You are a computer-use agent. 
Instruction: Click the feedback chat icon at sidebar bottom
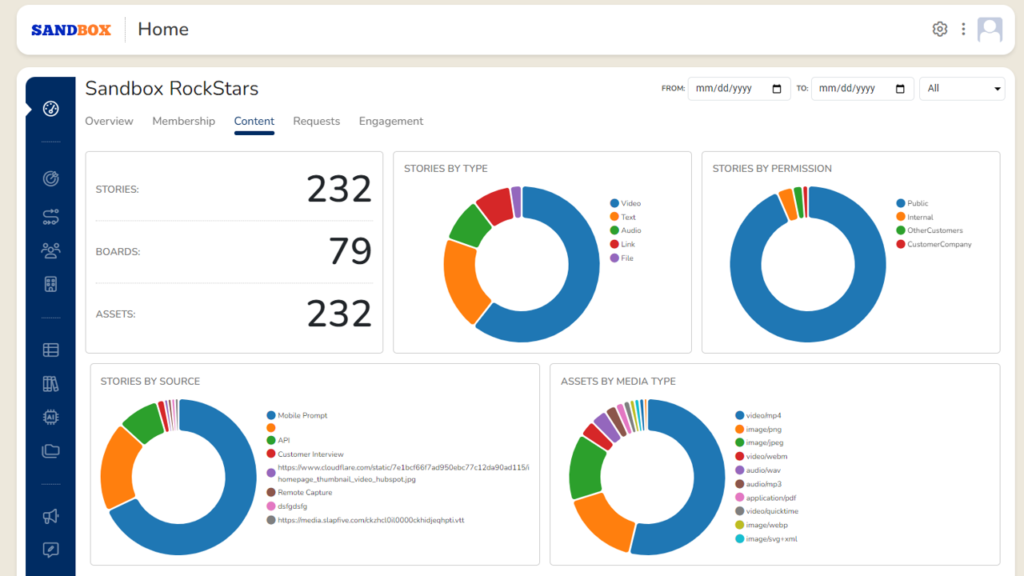(50, 549)
